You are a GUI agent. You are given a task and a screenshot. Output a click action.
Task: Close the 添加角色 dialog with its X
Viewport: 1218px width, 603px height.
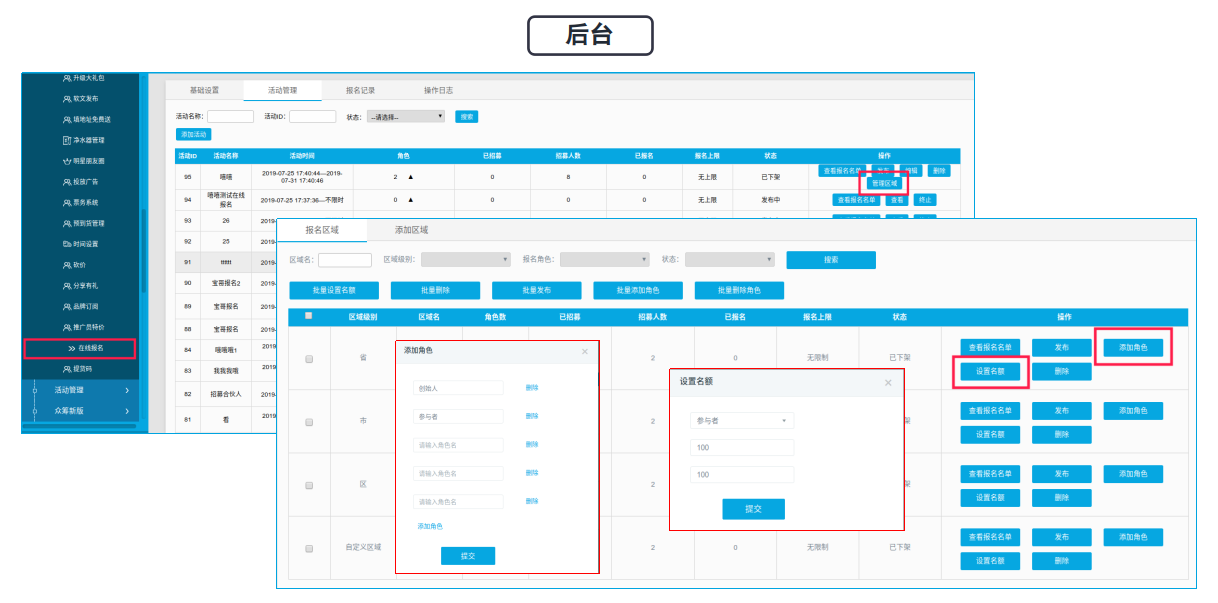coord(586,351)
